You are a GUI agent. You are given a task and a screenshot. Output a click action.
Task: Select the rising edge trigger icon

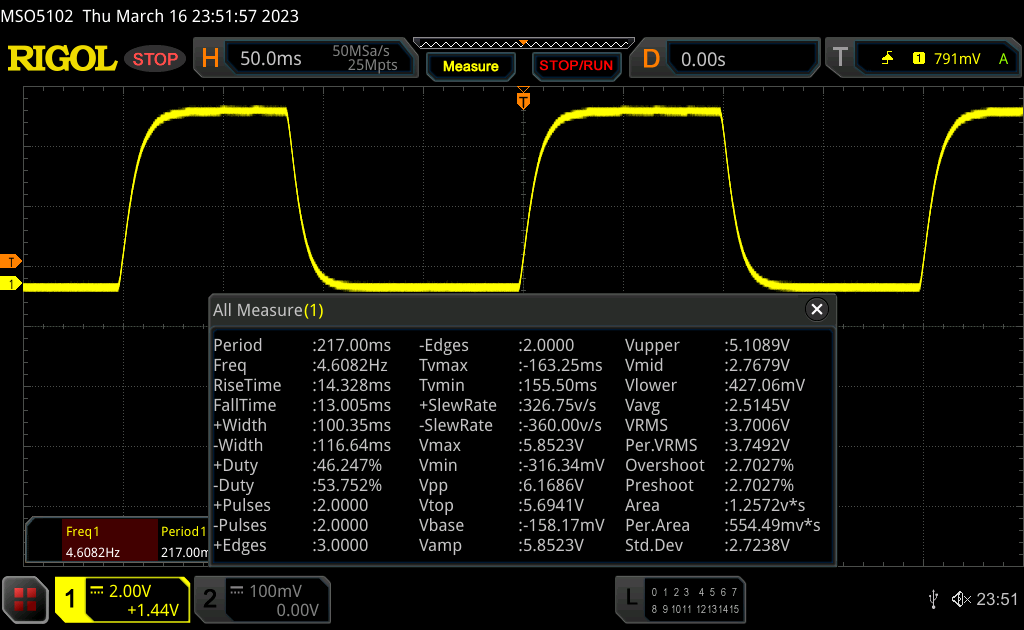coord(887,59)
